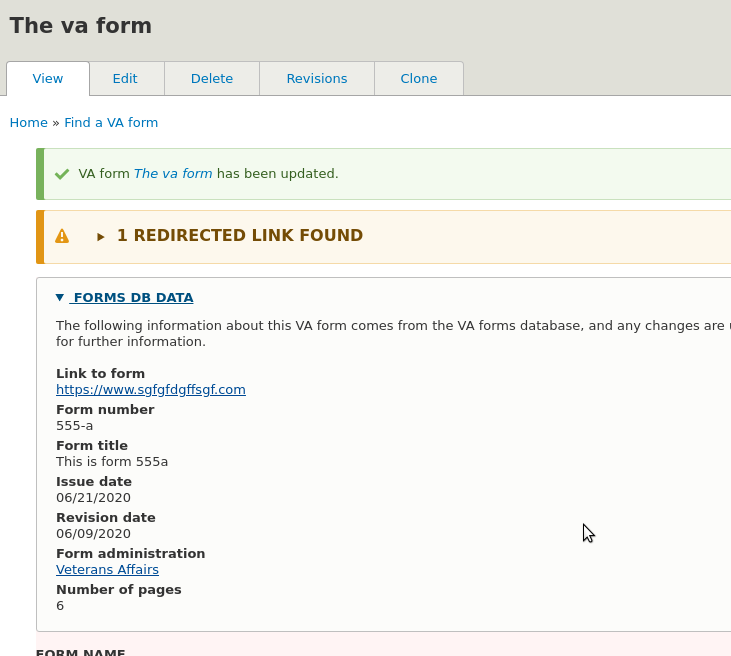The image size is (731, 656).
Task: Click the Forms DB Data heading link
Action: [133, 297]
